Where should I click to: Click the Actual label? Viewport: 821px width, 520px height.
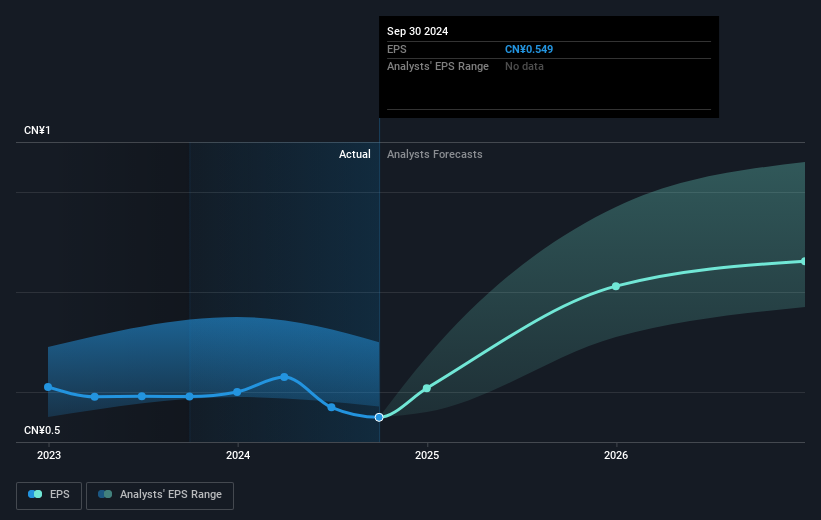point(354,154)
